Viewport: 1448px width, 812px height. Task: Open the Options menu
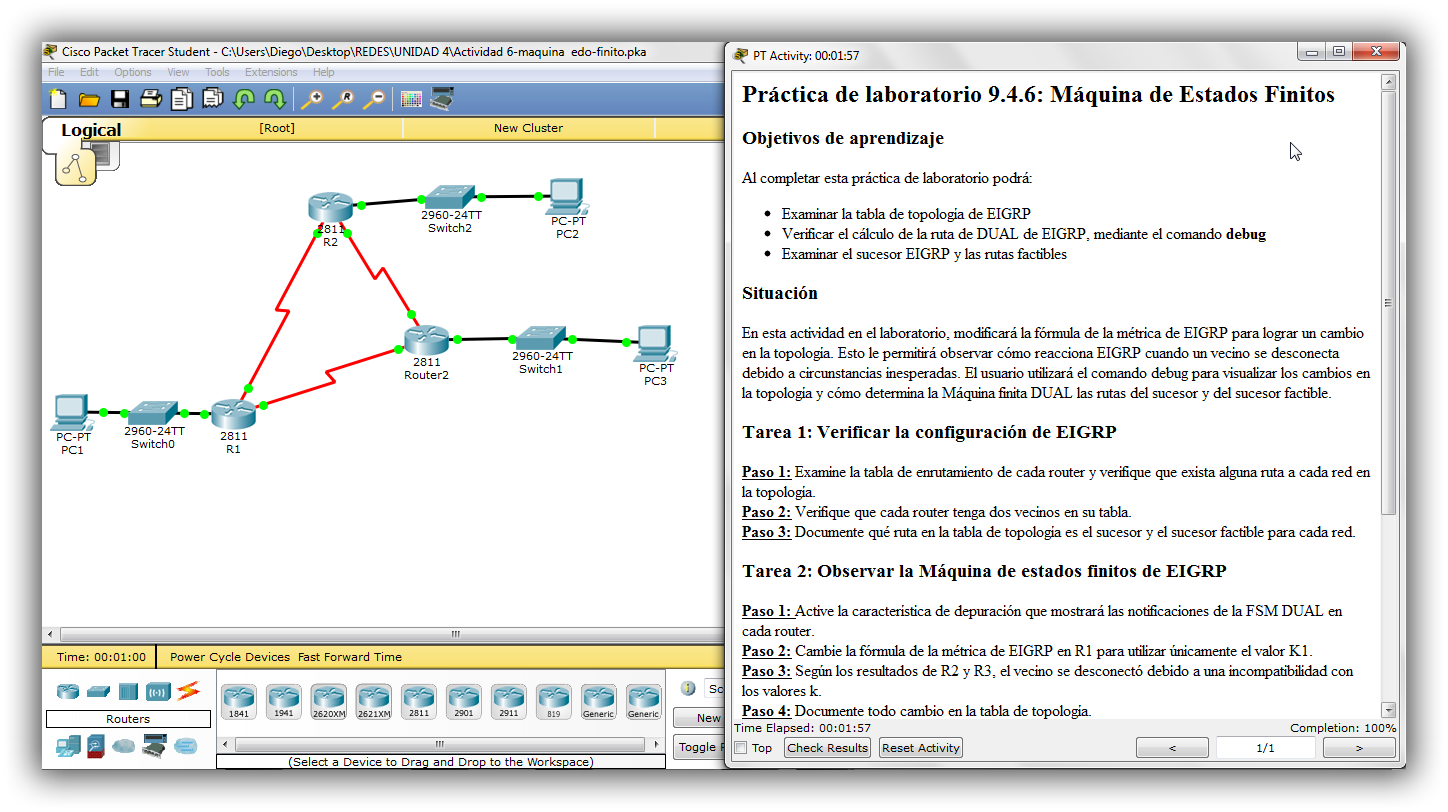132,71
